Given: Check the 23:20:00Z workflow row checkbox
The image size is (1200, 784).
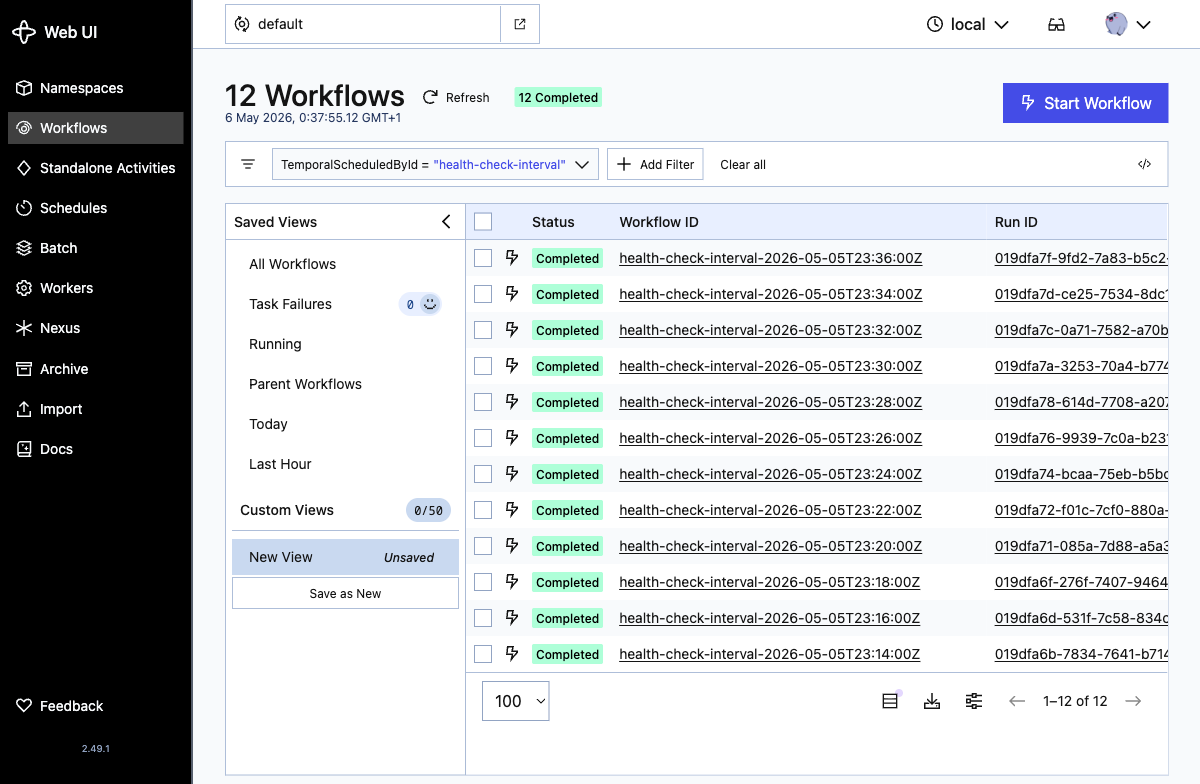Looking at the screenshot, I should click(483, 546).
